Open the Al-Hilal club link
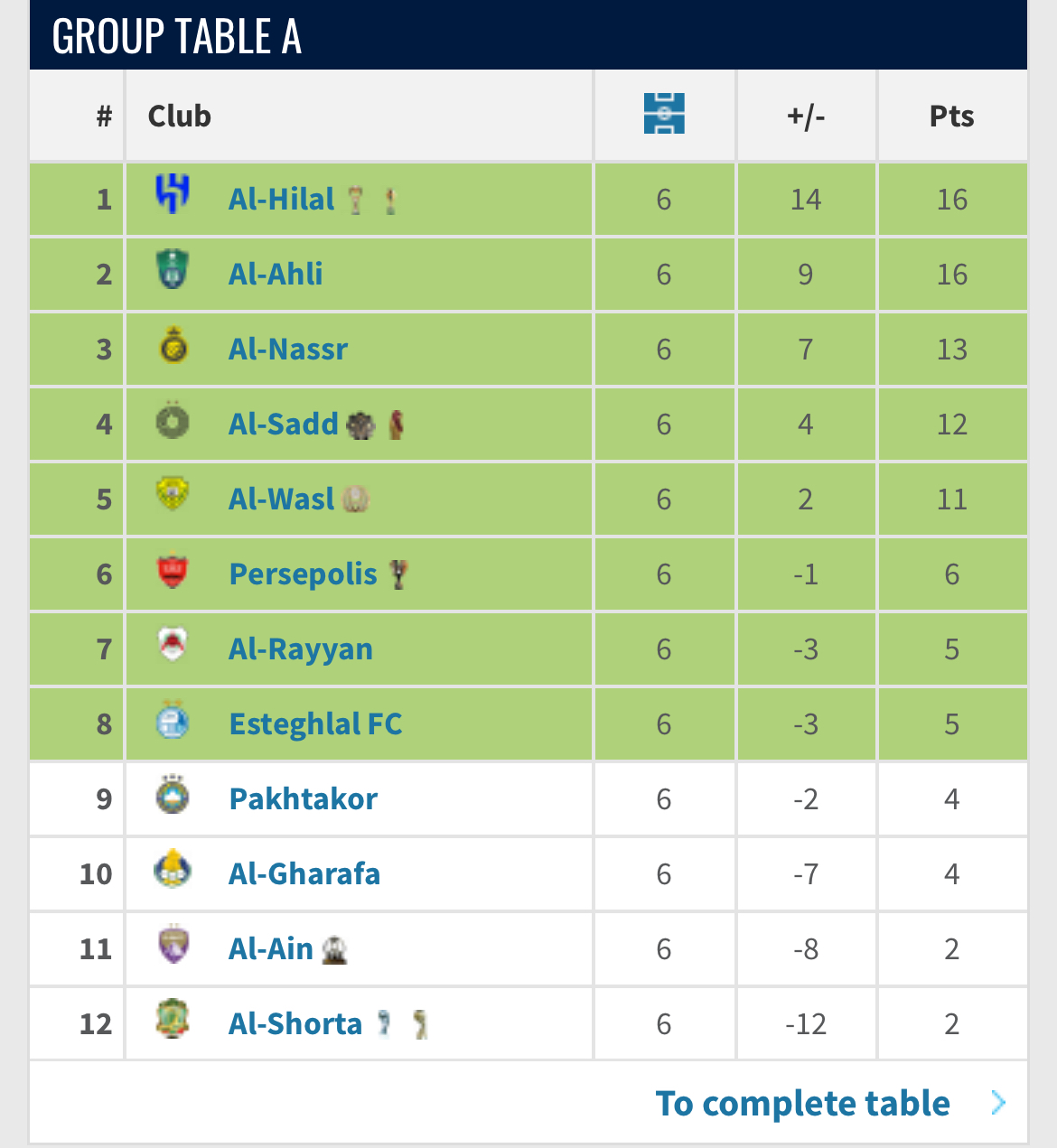 281,199
